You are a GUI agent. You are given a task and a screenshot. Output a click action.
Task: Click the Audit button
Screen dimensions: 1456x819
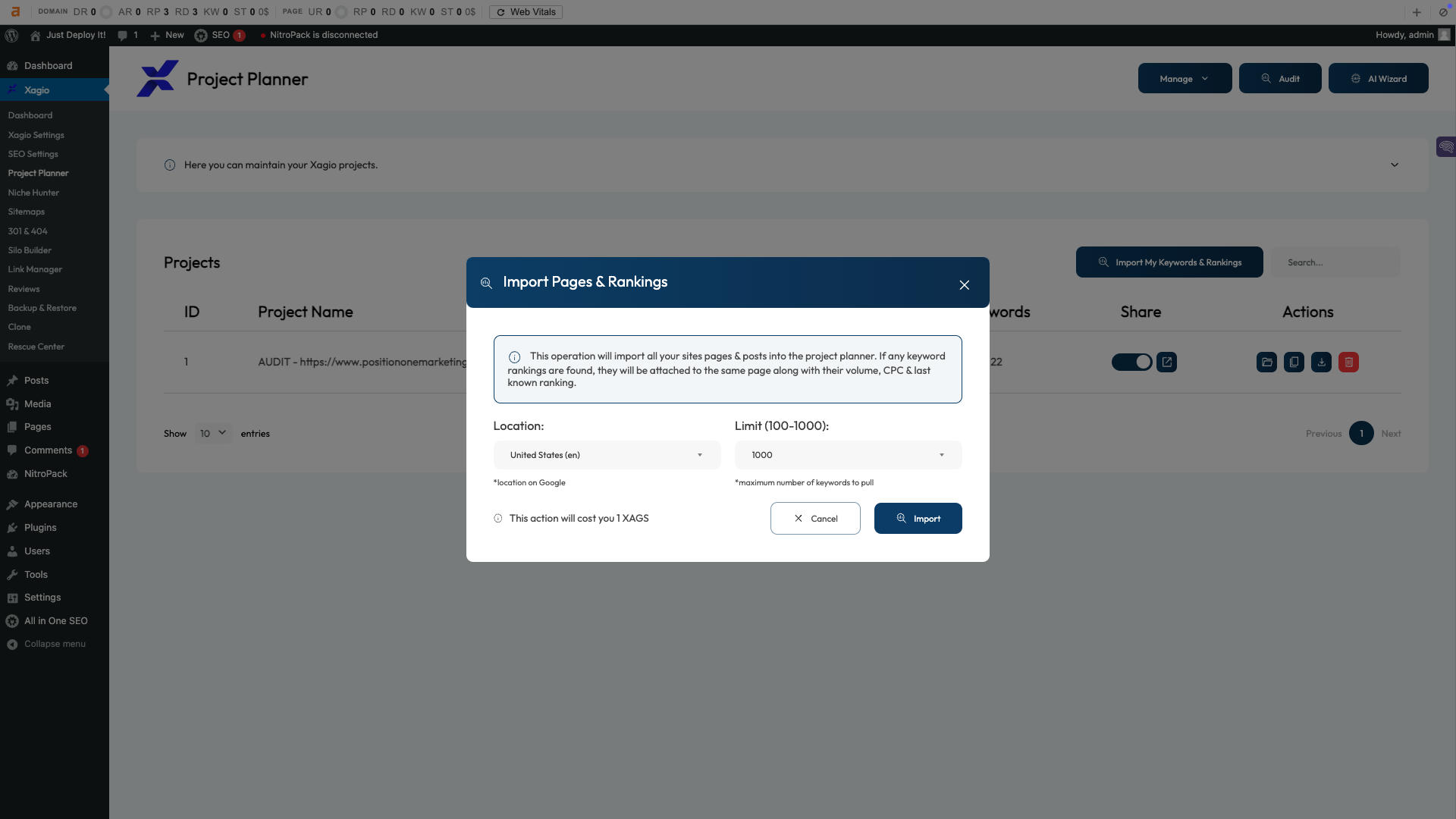pyautogui.click(x=1280, y=78)
